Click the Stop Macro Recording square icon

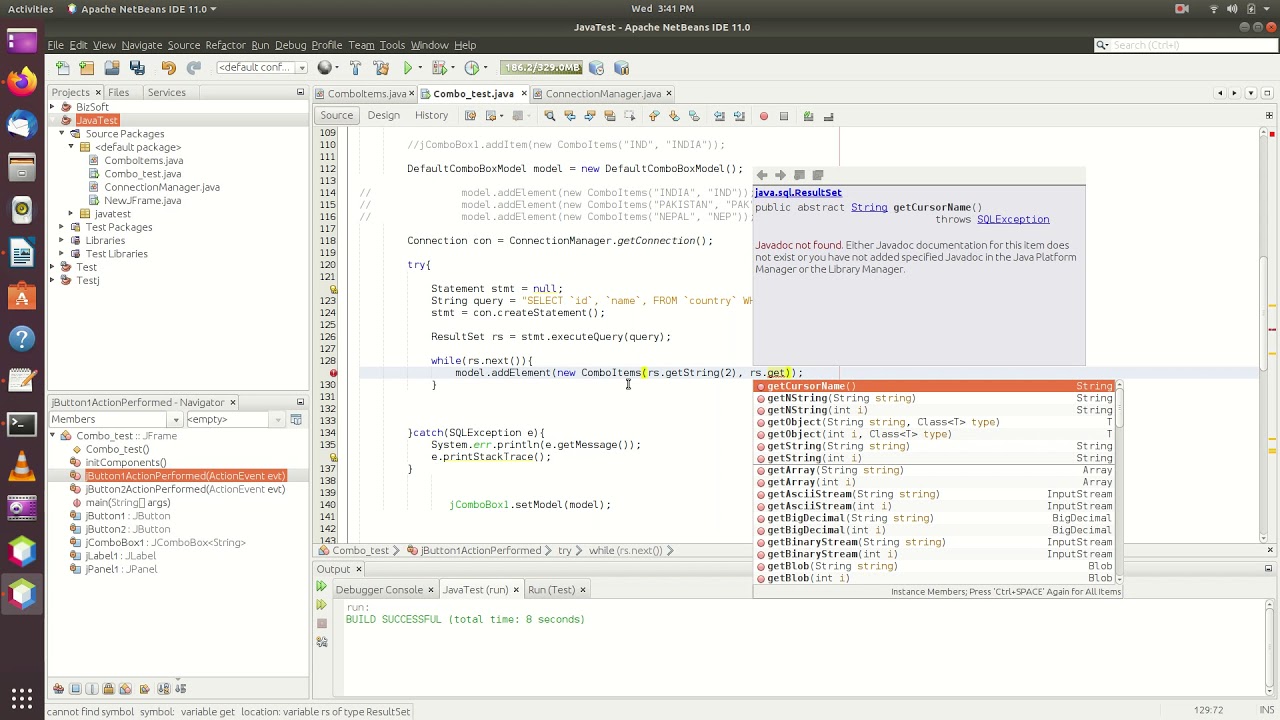(x=784, y=116)
